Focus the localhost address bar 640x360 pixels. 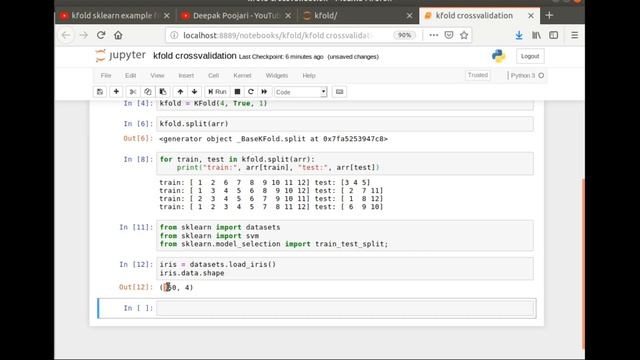(278, 36)
